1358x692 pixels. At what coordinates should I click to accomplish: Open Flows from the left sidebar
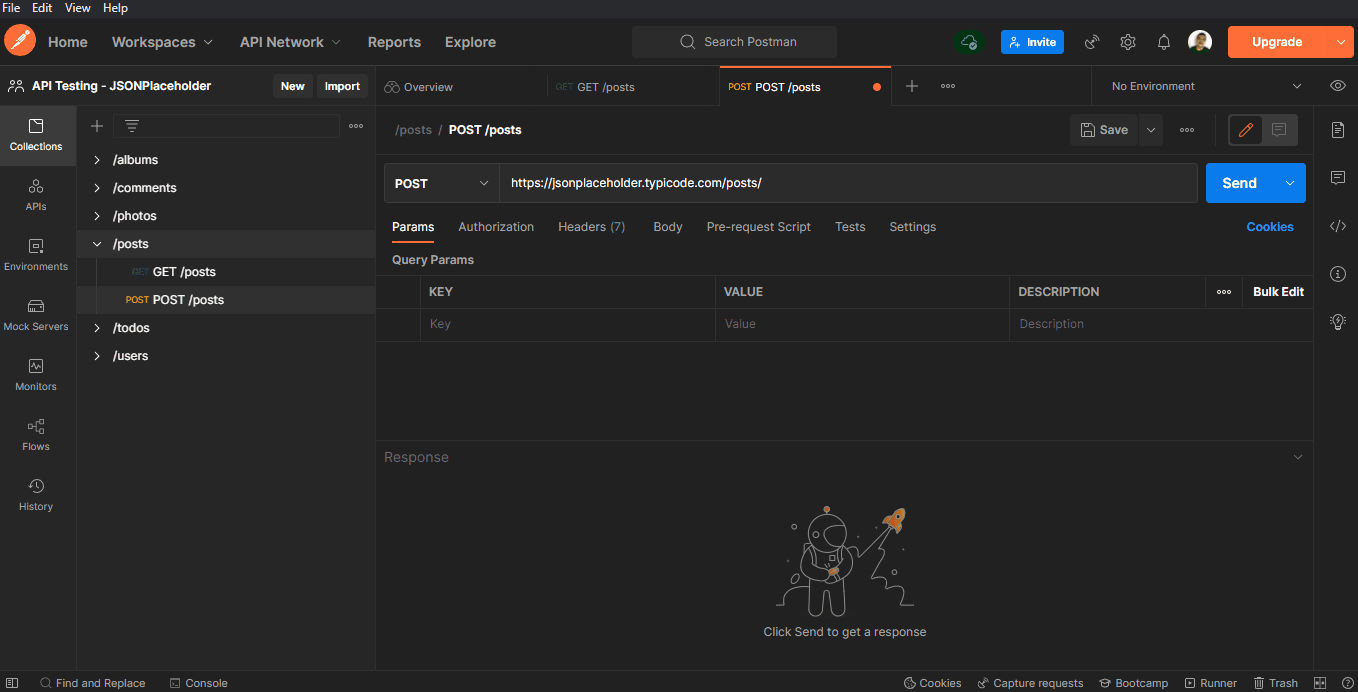(x=36, y=434)
